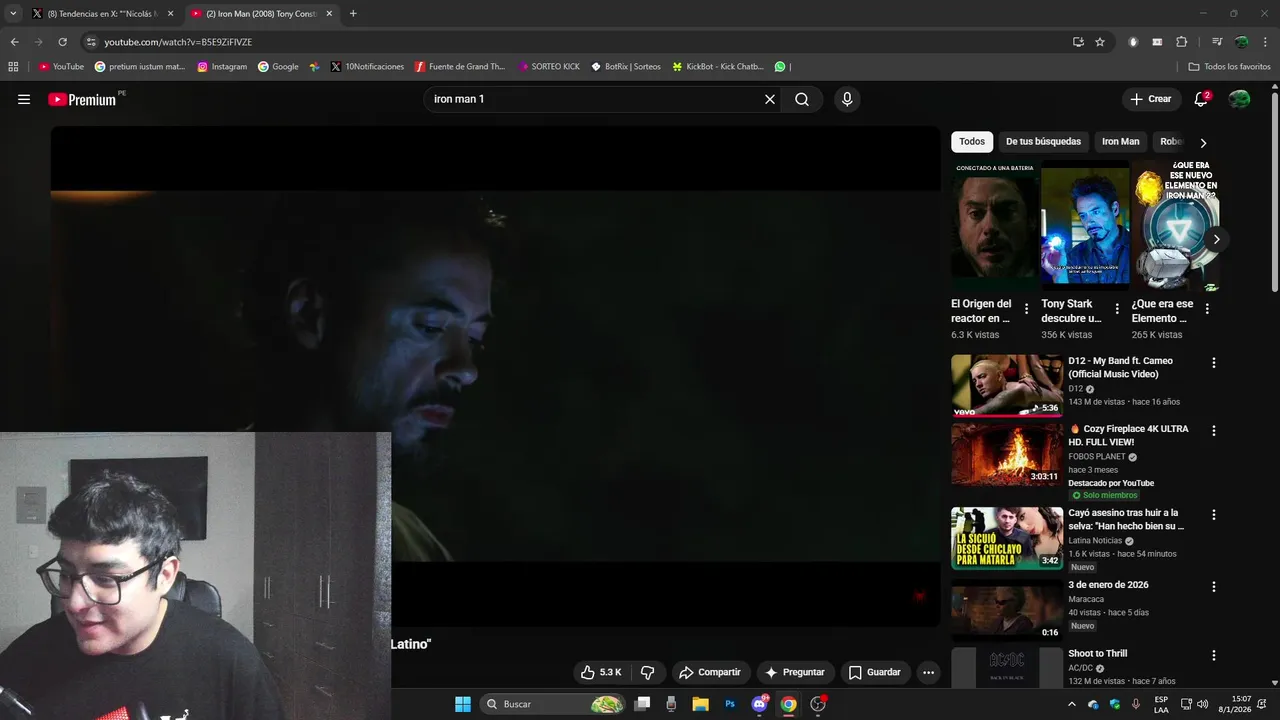Switch to Iron Man (2008) YouTube tab

[262, 14]
